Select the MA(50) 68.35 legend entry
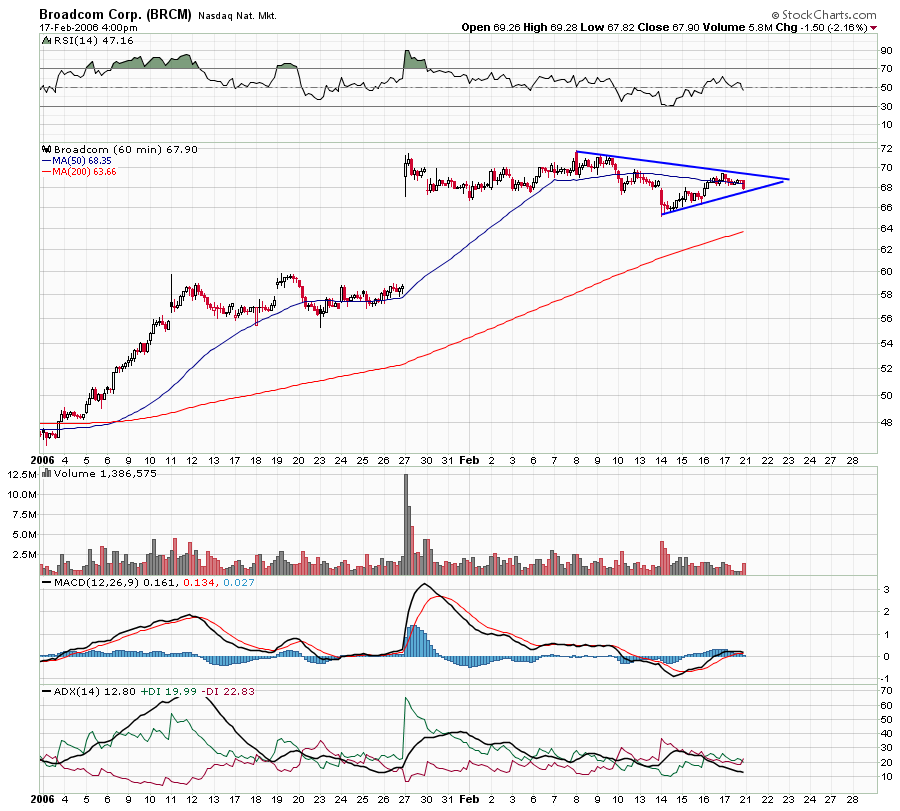This screenshot has width=900, height=811. pos(76,161)
